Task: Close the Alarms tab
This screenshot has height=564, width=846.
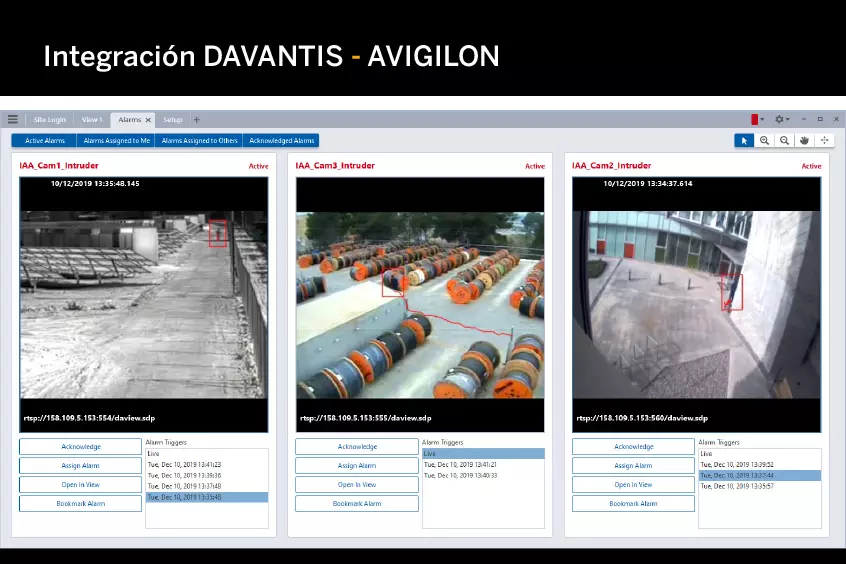Action: click(x=148, y=120)
